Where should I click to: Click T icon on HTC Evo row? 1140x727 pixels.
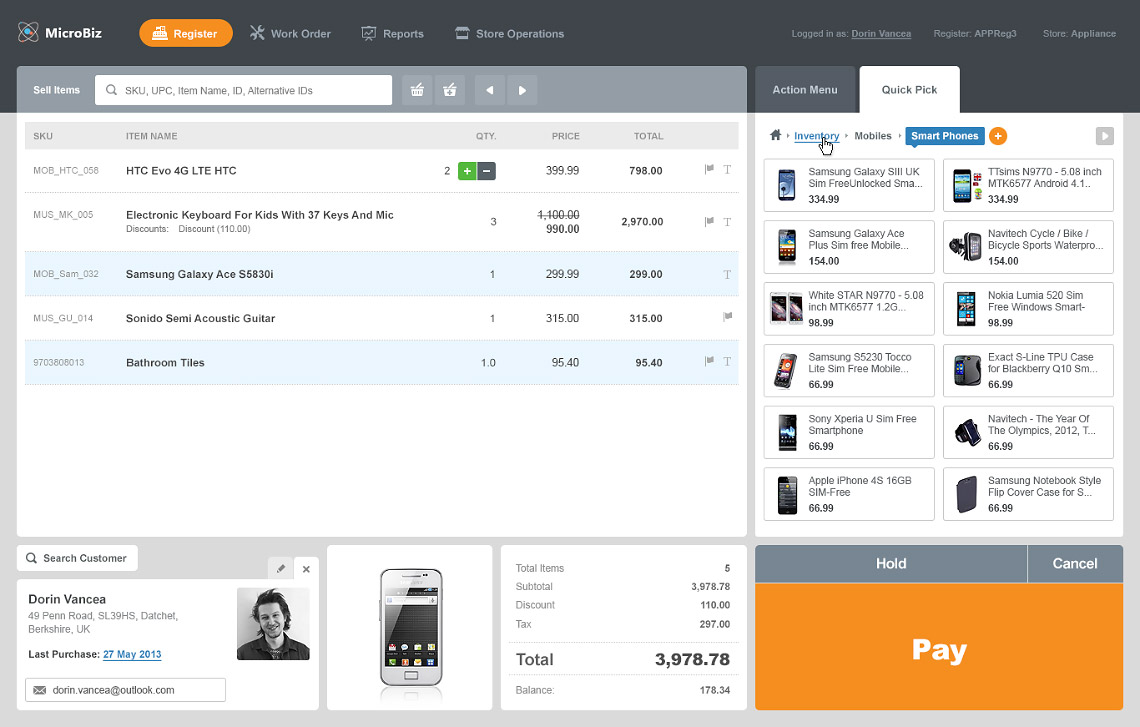pos(727,169)
